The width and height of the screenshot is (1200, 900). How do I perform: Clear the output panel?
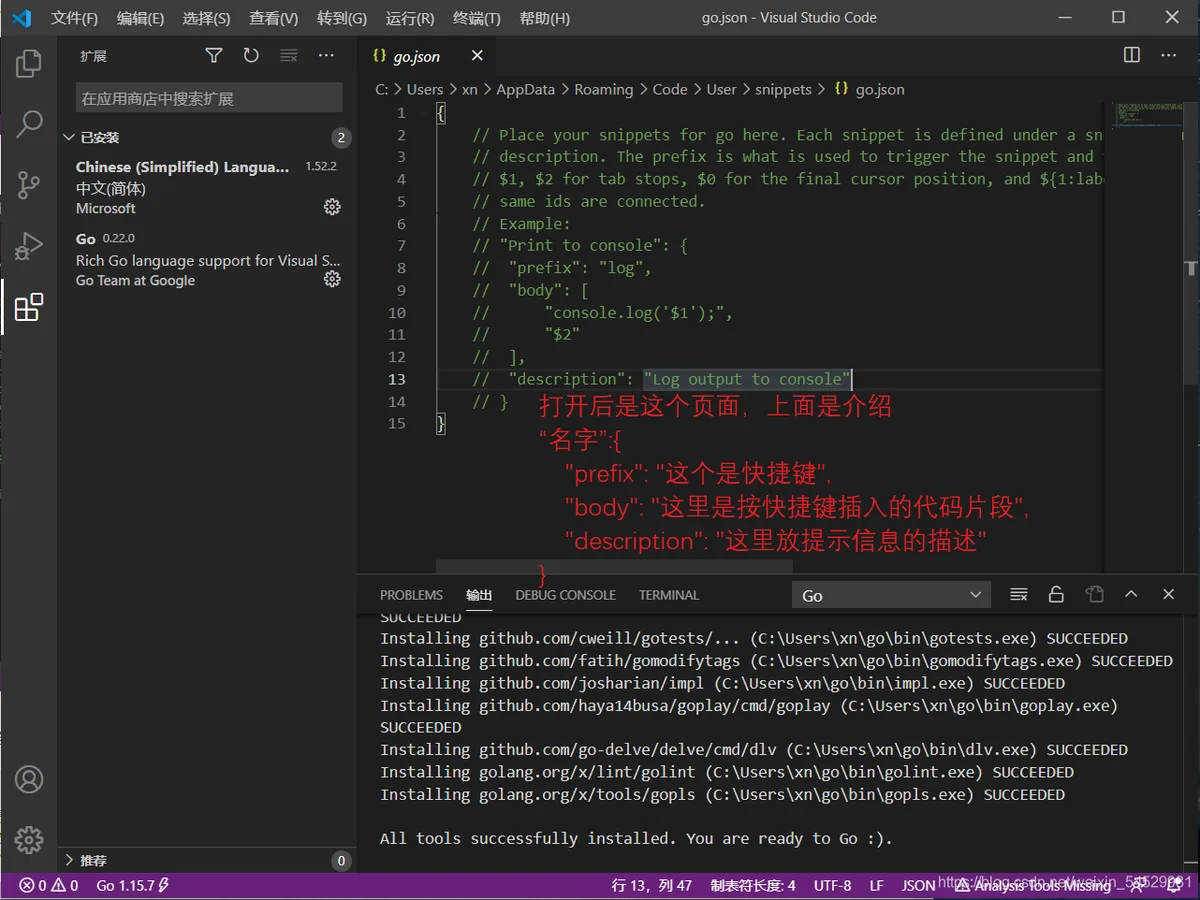1019,595
